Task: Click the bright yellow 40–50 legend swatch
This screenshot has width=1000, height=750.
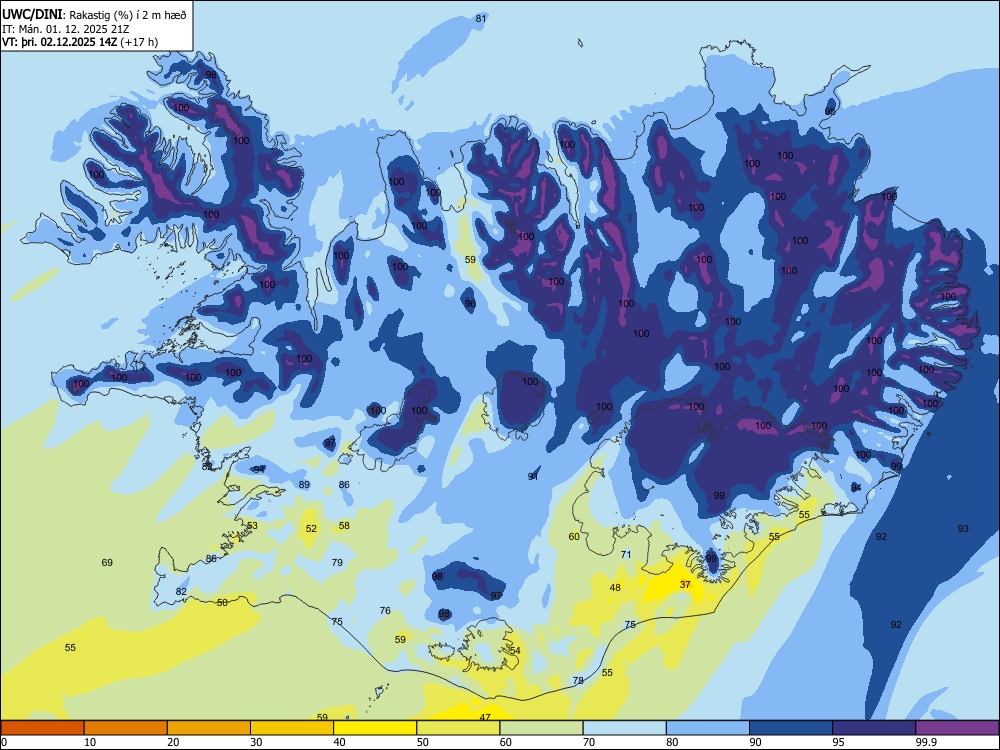Action: point(375,728)
